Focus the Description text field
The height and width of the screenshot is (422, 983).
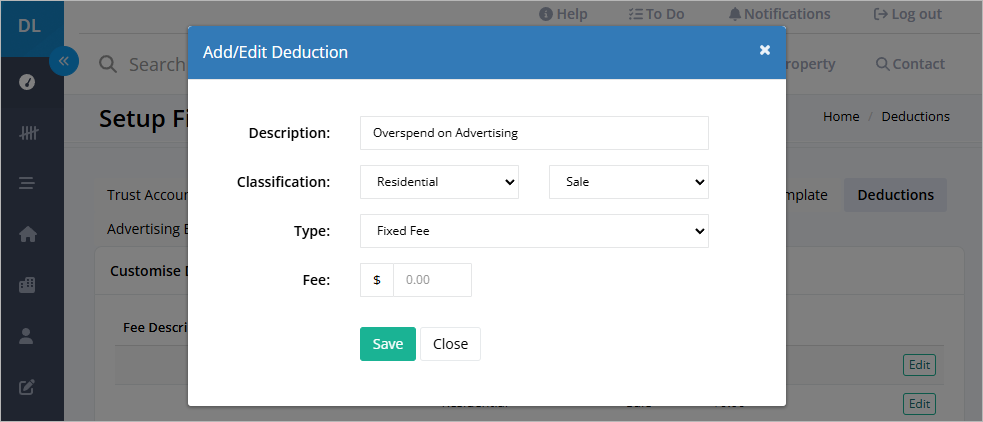[534, 133]
